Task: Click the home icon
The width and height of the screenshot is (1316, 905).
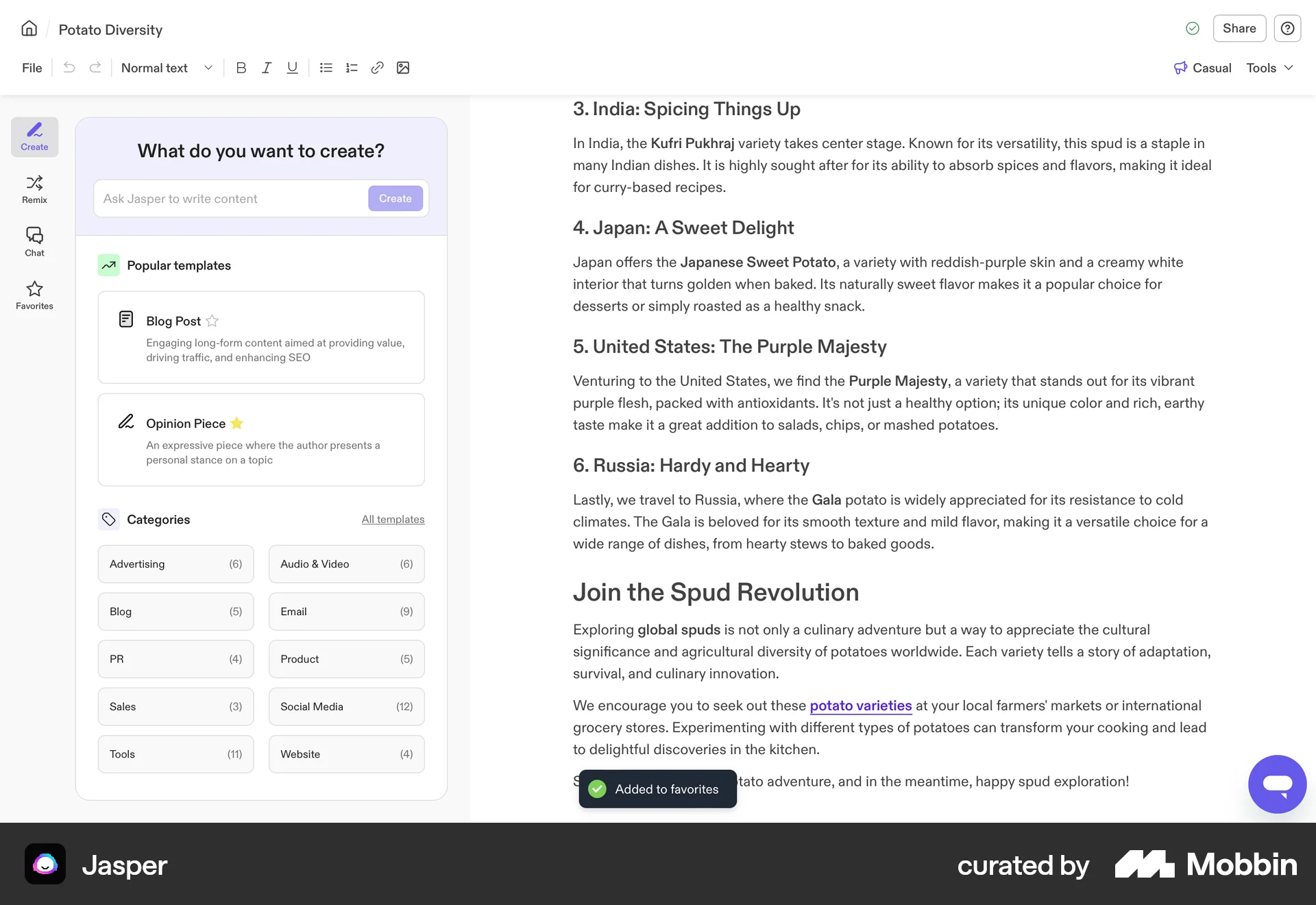Action: [29, 29]
